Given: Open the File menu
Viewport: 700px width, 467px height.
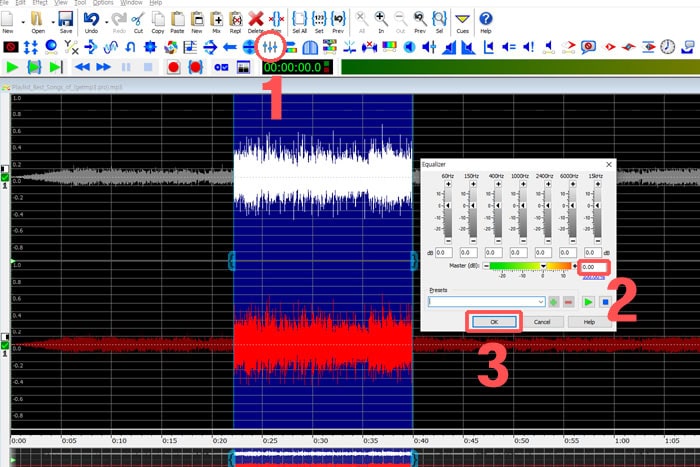Looking at the screenshot, I should 4,3.
